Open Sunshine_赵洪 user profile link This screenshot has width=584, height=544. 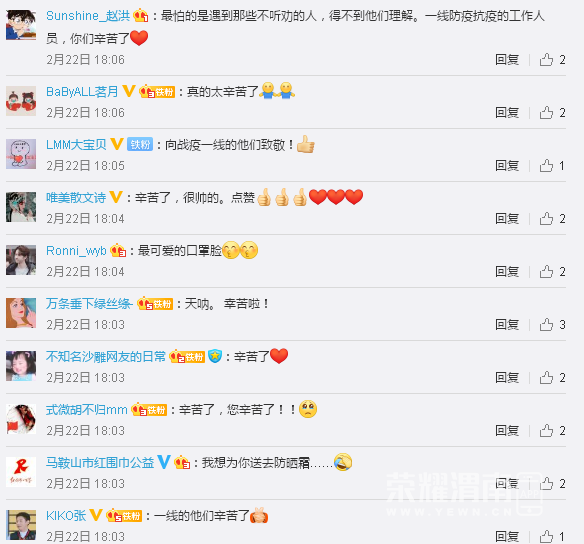[88, 16]
